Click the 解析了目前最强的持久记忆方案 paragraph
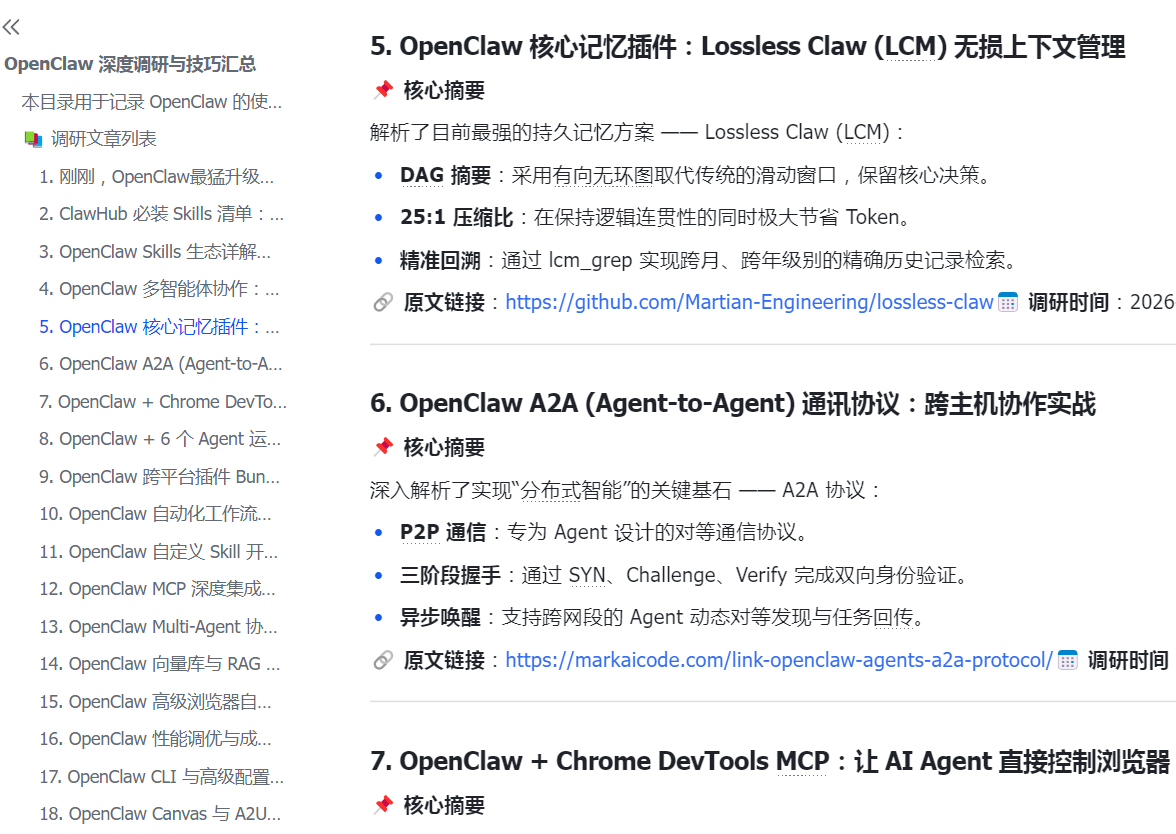This screenshot has height=834, width=1176. tap(636, 133)
